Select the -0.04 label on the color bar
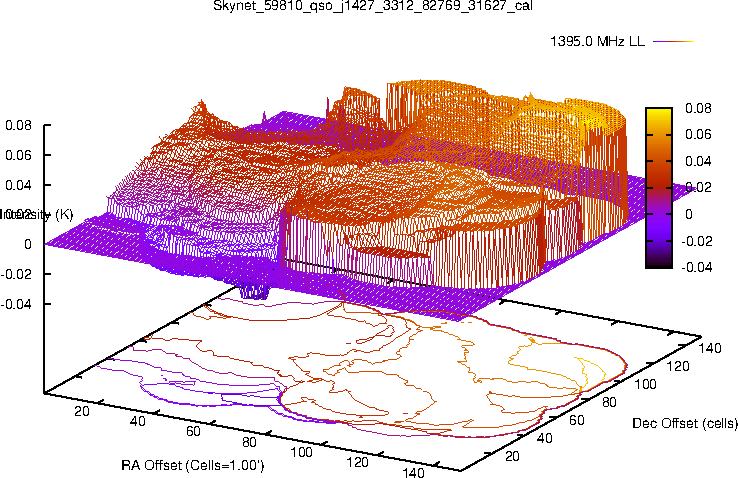738x478 pixels. pyautogui.click(x=697, y=267)
